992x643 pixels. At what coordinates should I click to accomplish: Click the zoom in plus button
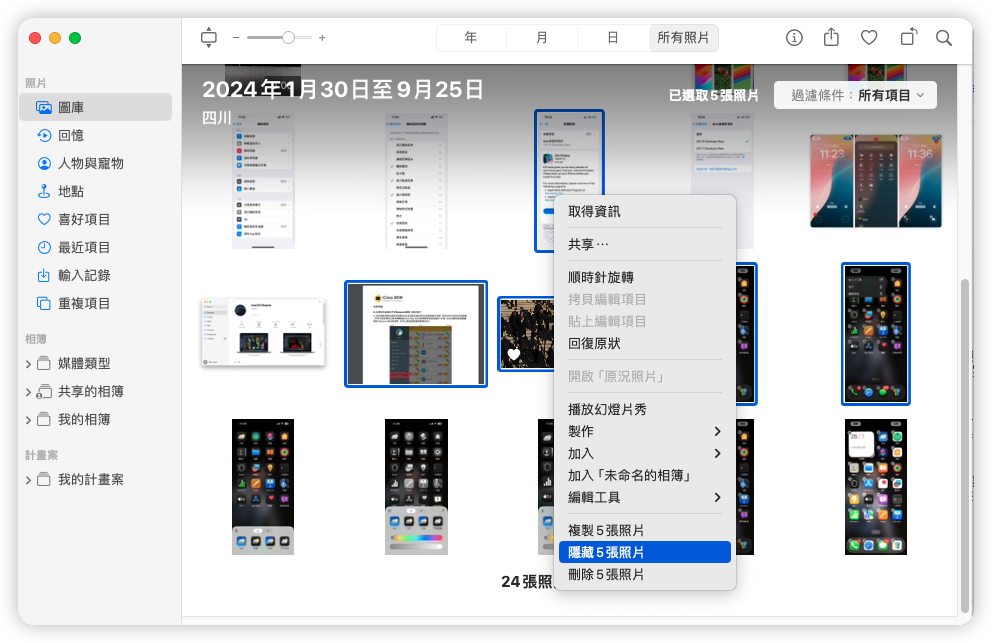pyautogui.click(x=322, y=38)
